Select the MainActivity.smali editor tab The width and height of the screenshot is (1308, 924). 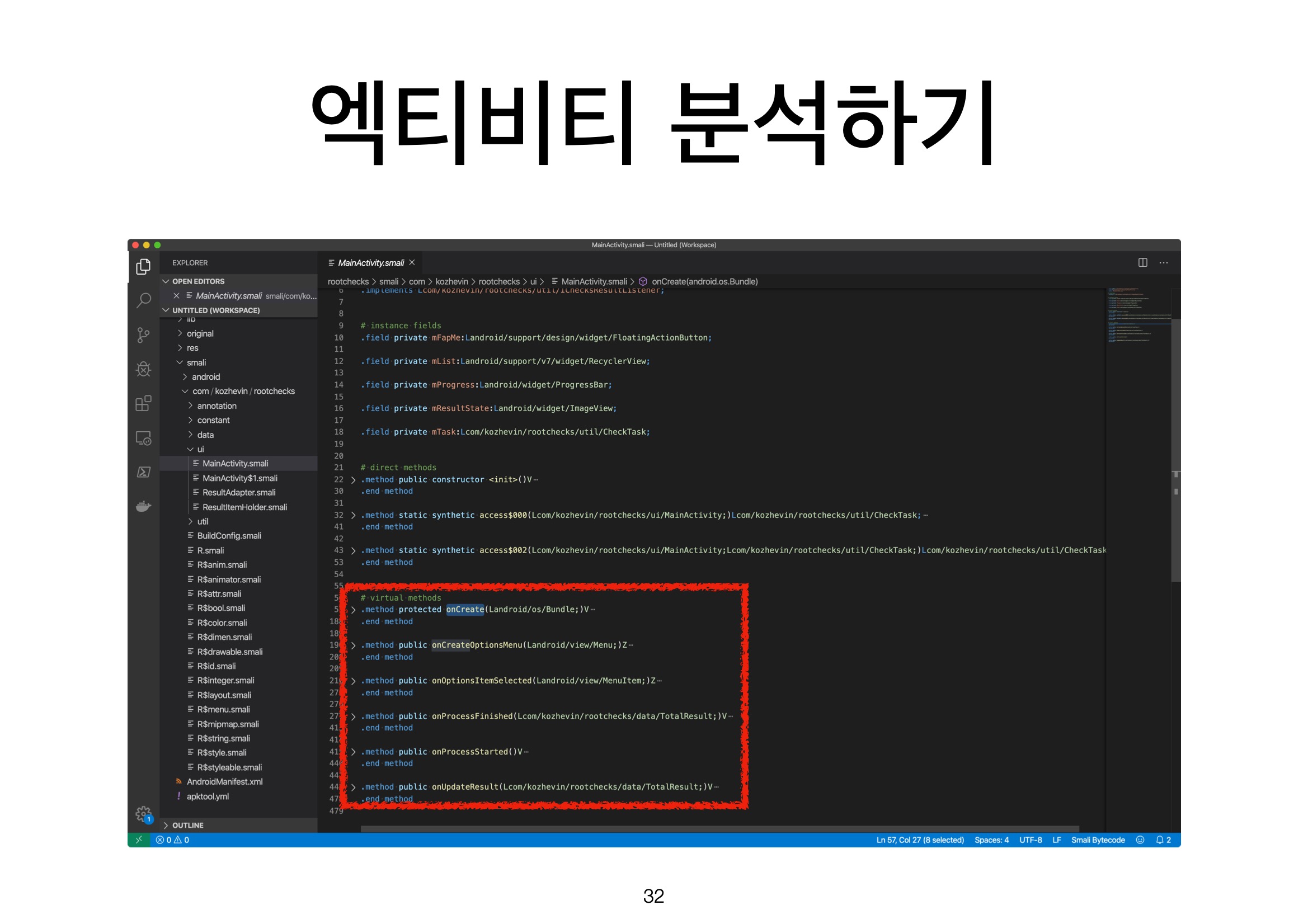(x=370, y=263)
